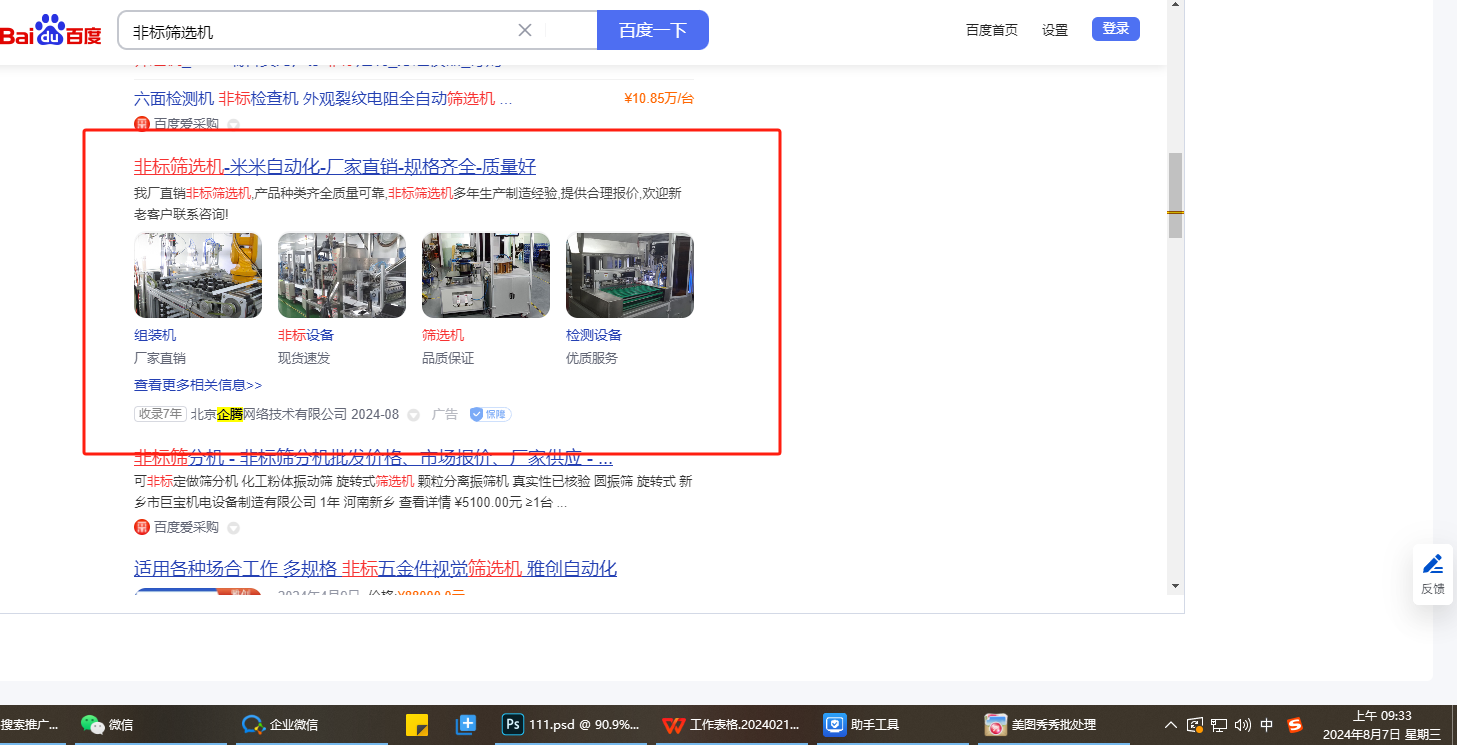This screenshot has width=1457, height=745.
Task: Click the 现货速发 text
Action: click(x=304, y=358)
